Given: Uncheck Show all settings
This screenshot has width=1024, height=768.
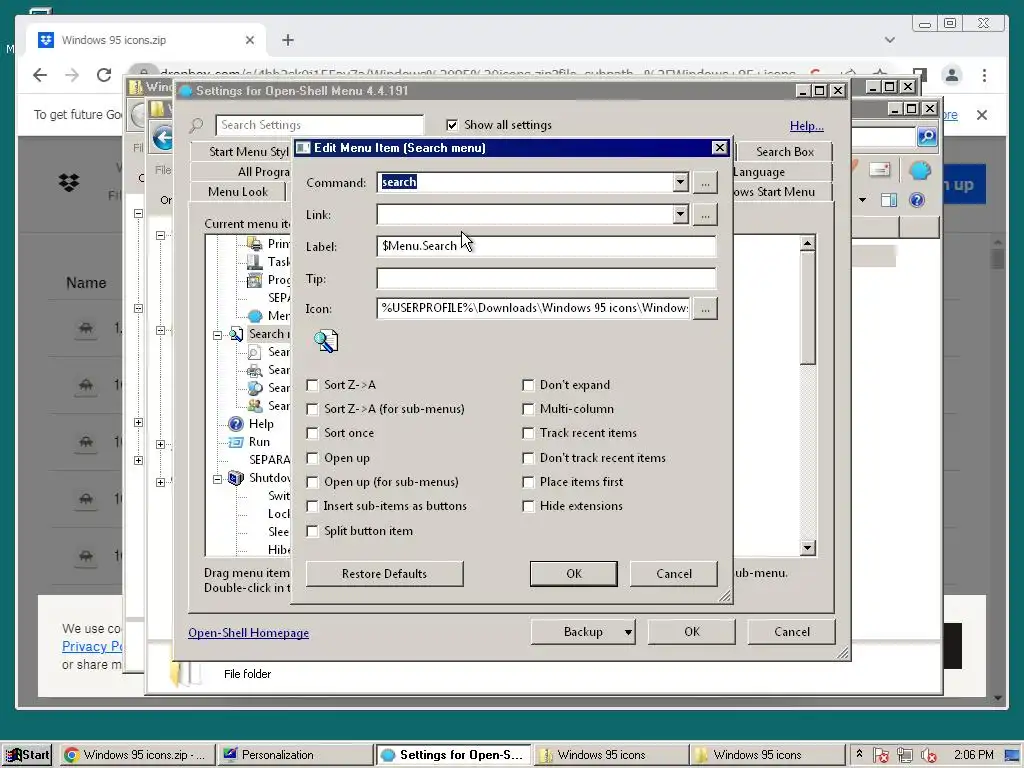Looking at the screenshot, I should [452, 125].
